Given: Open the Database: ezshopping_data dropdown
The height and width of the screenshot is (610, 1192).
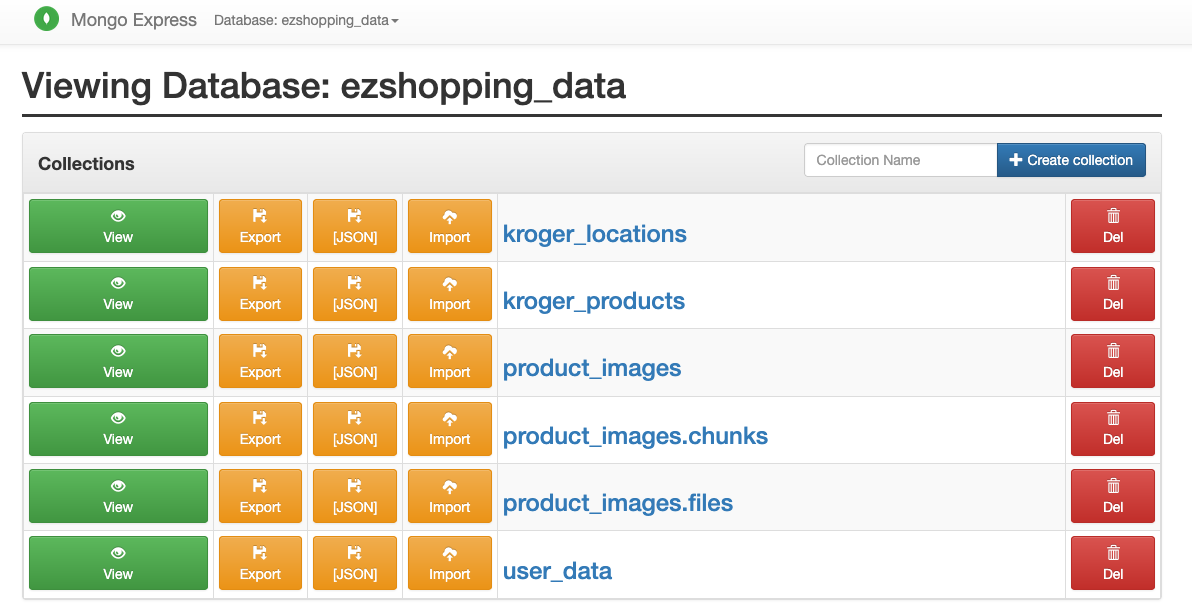Looking at the screenshot, I should [x=306, y=21].
